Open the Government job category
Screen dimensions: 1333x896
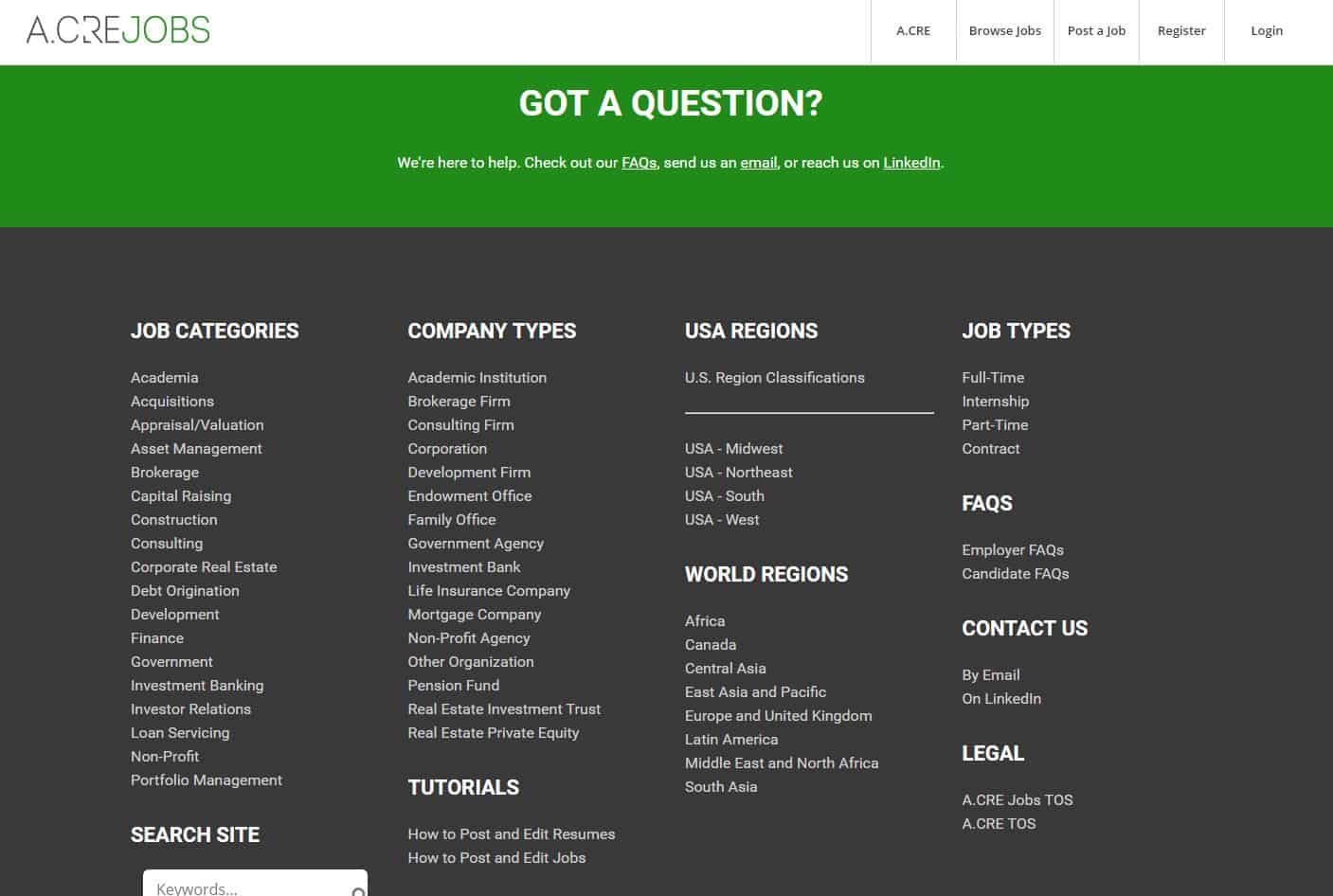coord(171,662)
